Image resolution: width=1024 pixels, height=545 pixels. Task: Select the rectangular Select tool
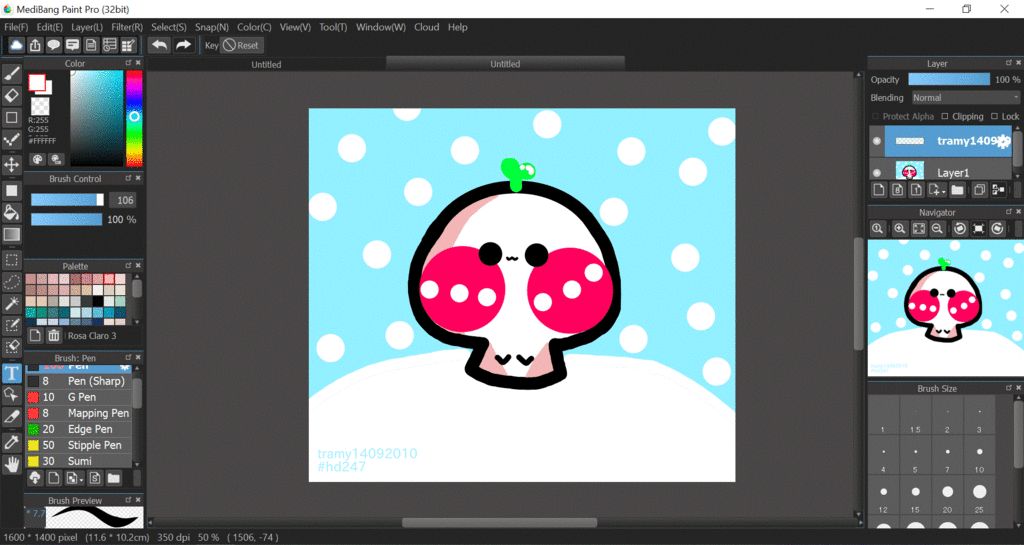point(12,260)
